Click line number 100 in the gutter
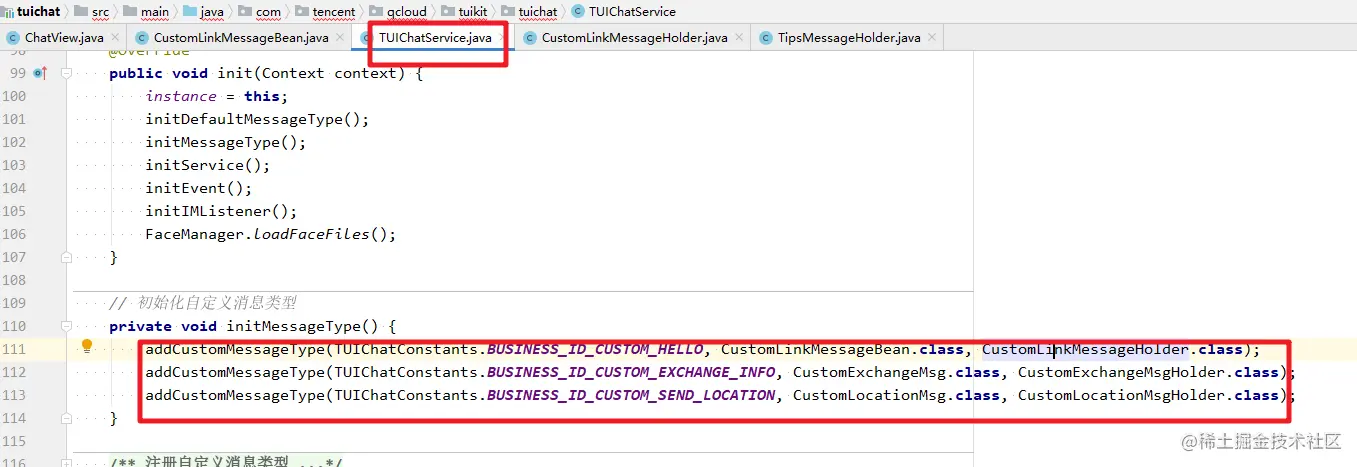 [14, 96]
